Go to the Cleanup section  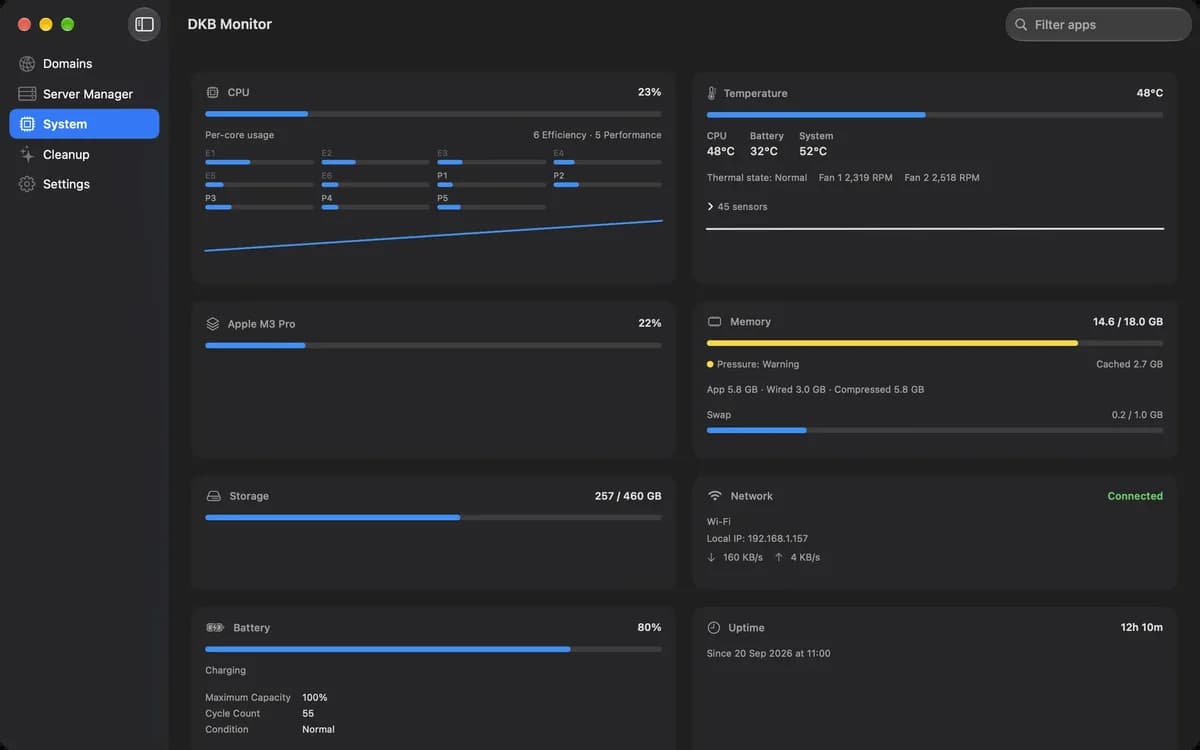(x=84, y=154)
